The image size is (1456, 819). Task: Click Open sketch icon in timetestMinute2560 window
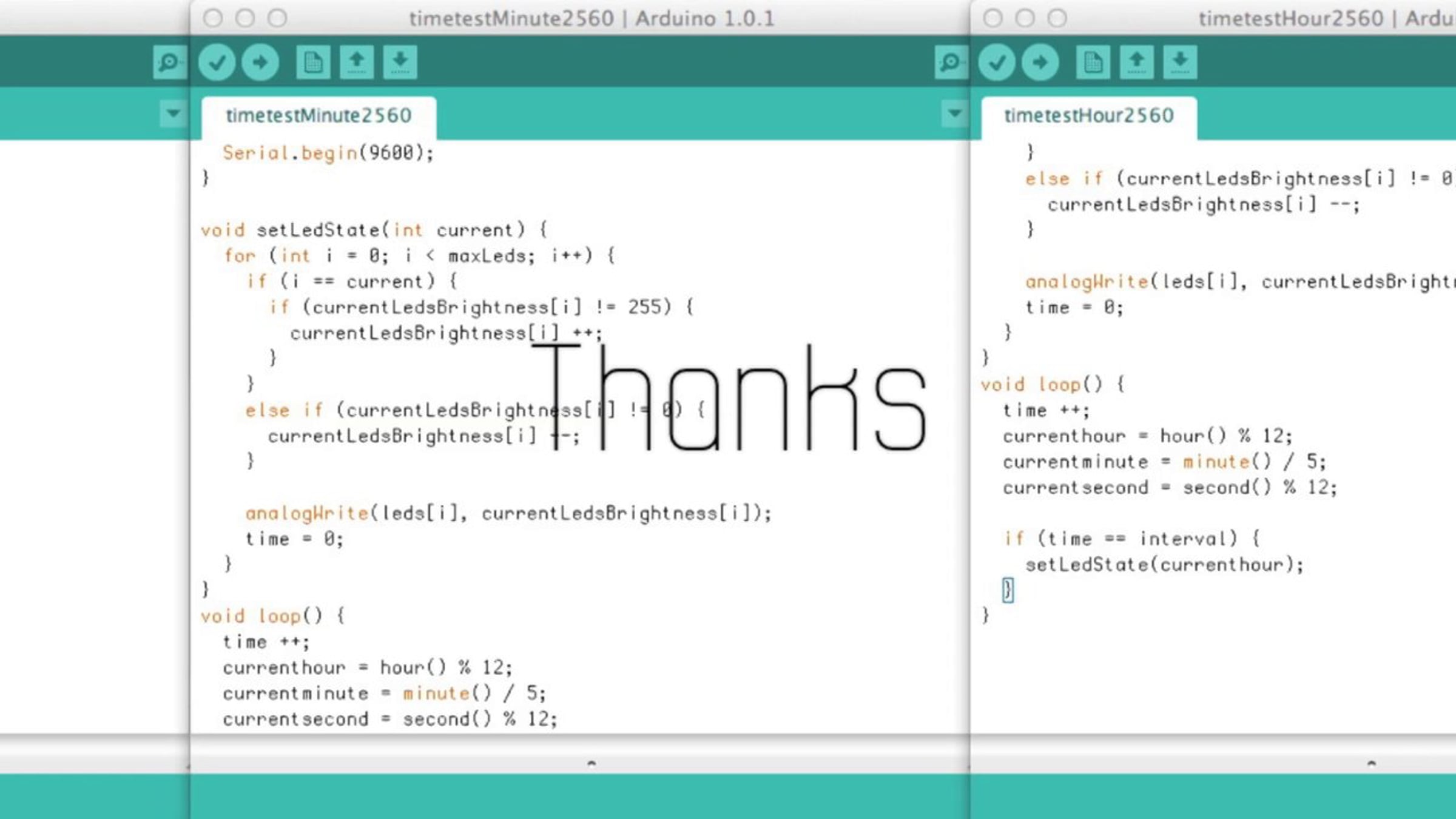pyautogui.click(x=357, y=62)
